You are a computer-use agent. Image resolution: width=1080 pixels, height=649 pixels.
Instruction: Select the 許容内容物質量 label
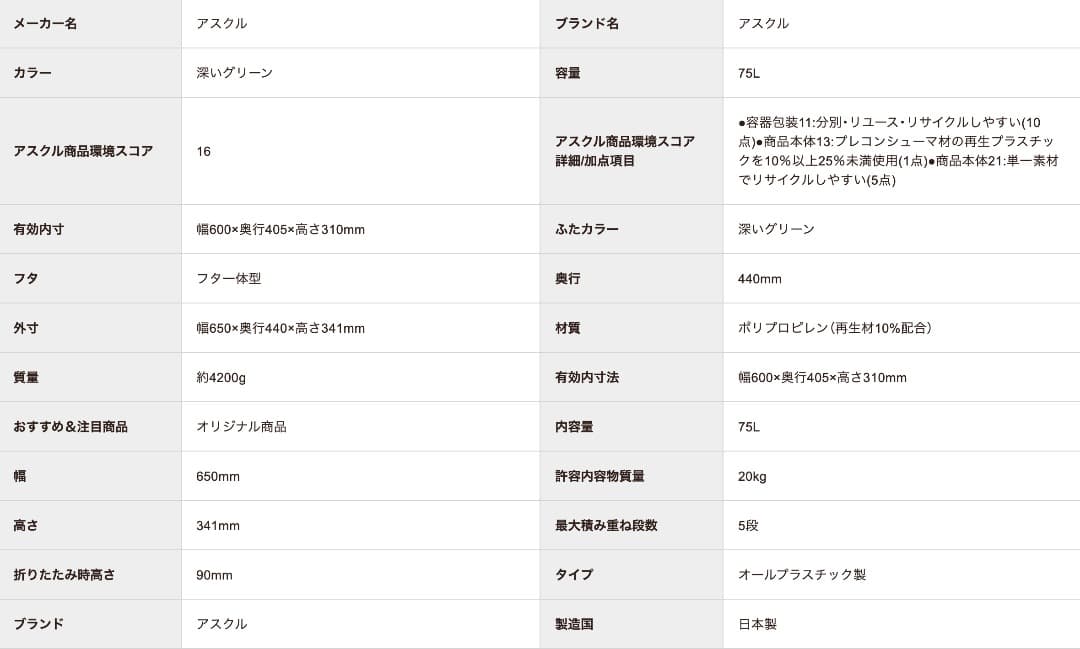[x=599, y=476]
